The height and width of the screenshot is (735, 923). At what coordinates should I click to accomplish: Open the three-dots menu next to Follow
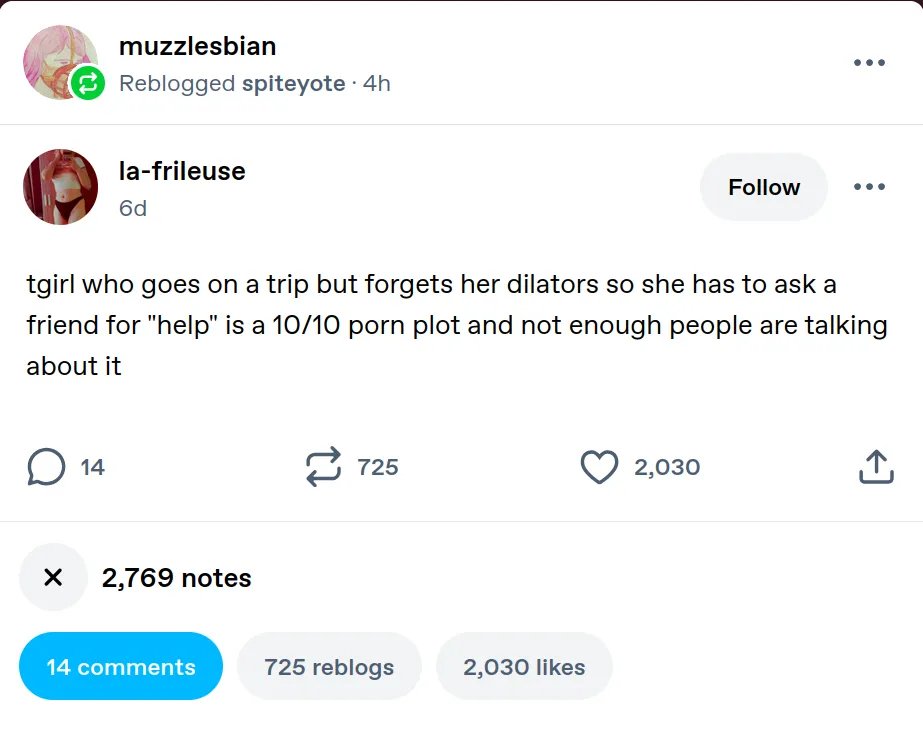click(869, 187)
